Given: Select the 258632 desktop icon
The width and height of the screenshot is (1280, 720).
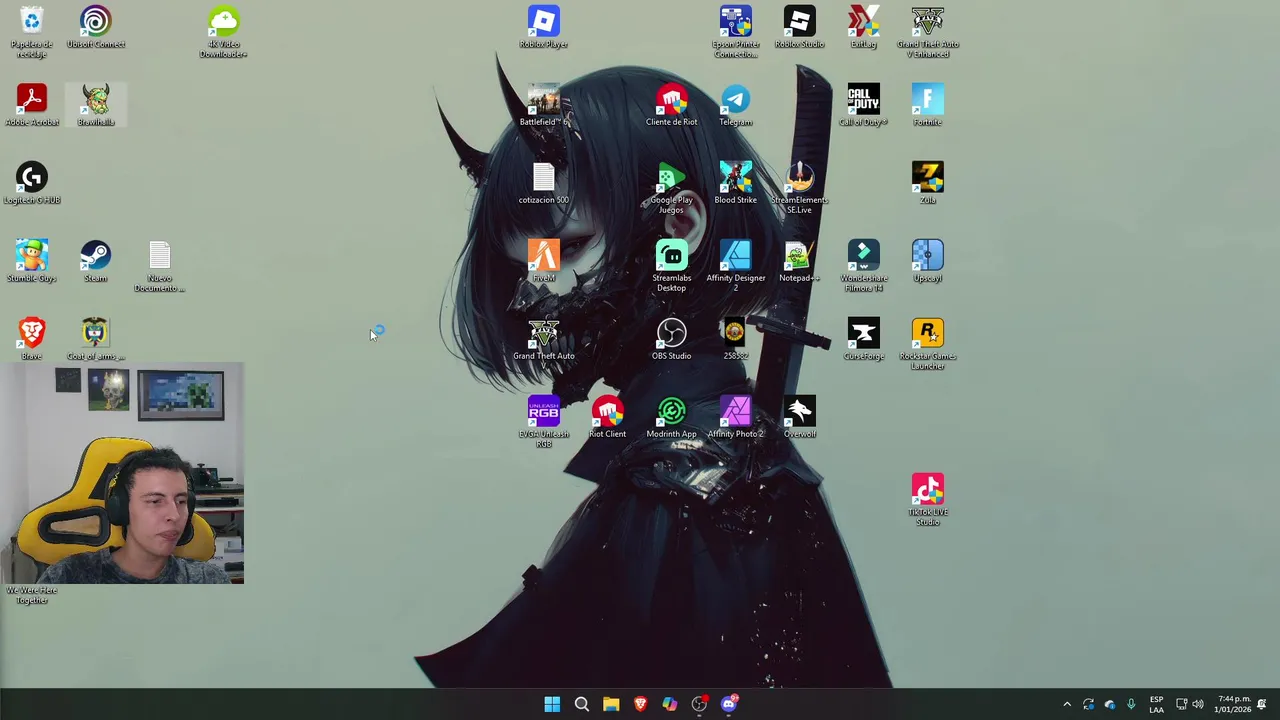Looking at the screenshot, I should 736,340.
